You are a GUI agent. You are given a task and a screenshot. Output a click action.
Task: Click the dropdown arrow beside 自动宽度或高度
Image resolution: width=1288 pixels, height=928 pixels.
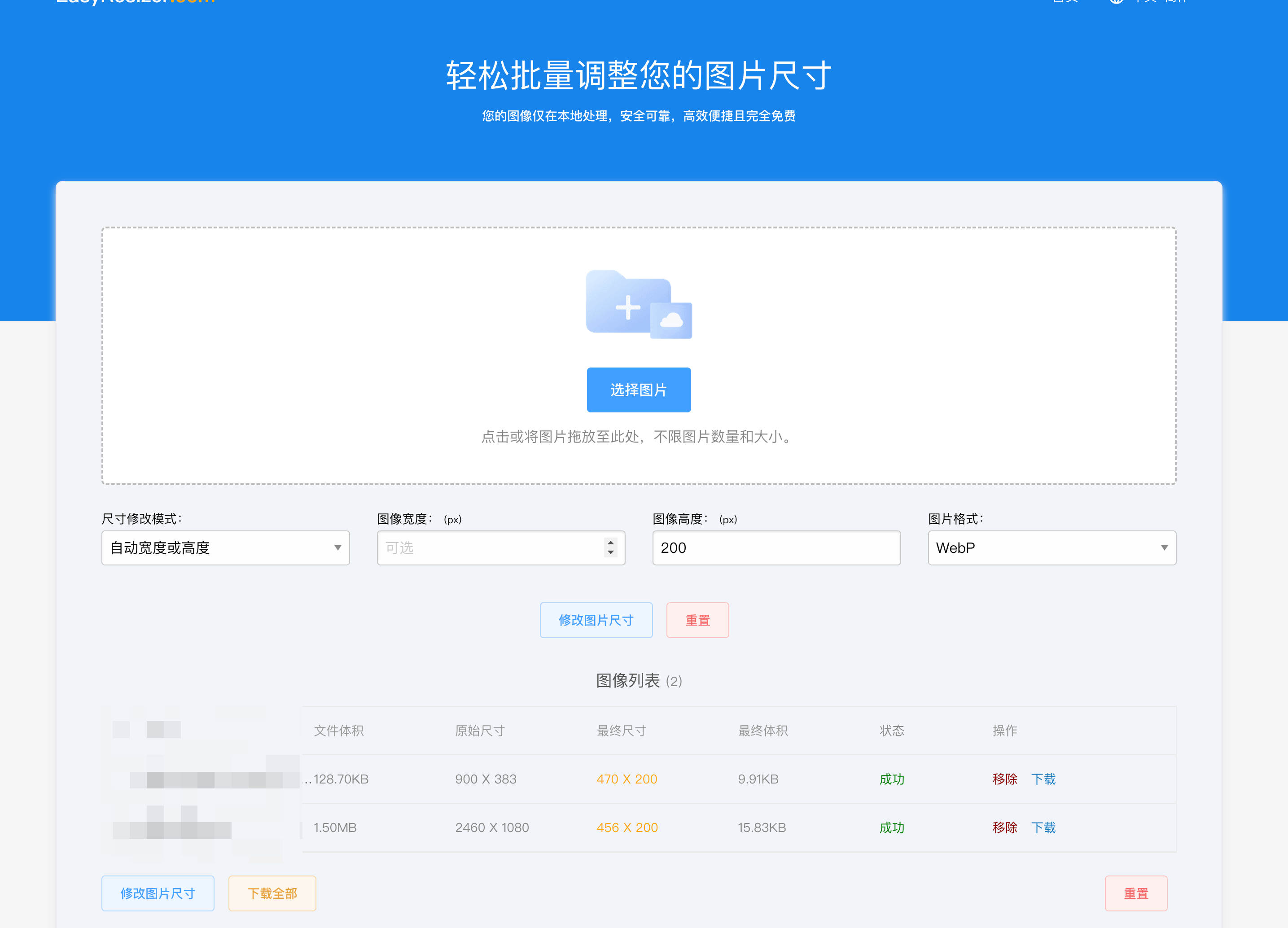337,547
